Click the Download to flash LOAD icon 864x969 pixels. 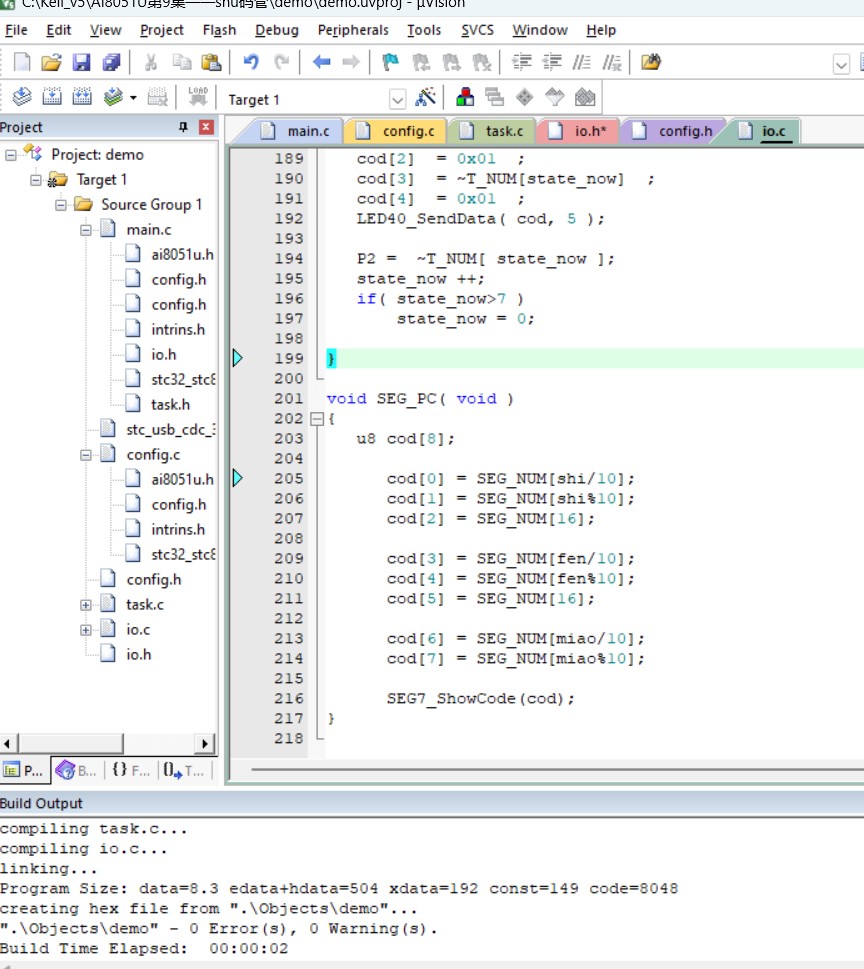click(198, 97)
